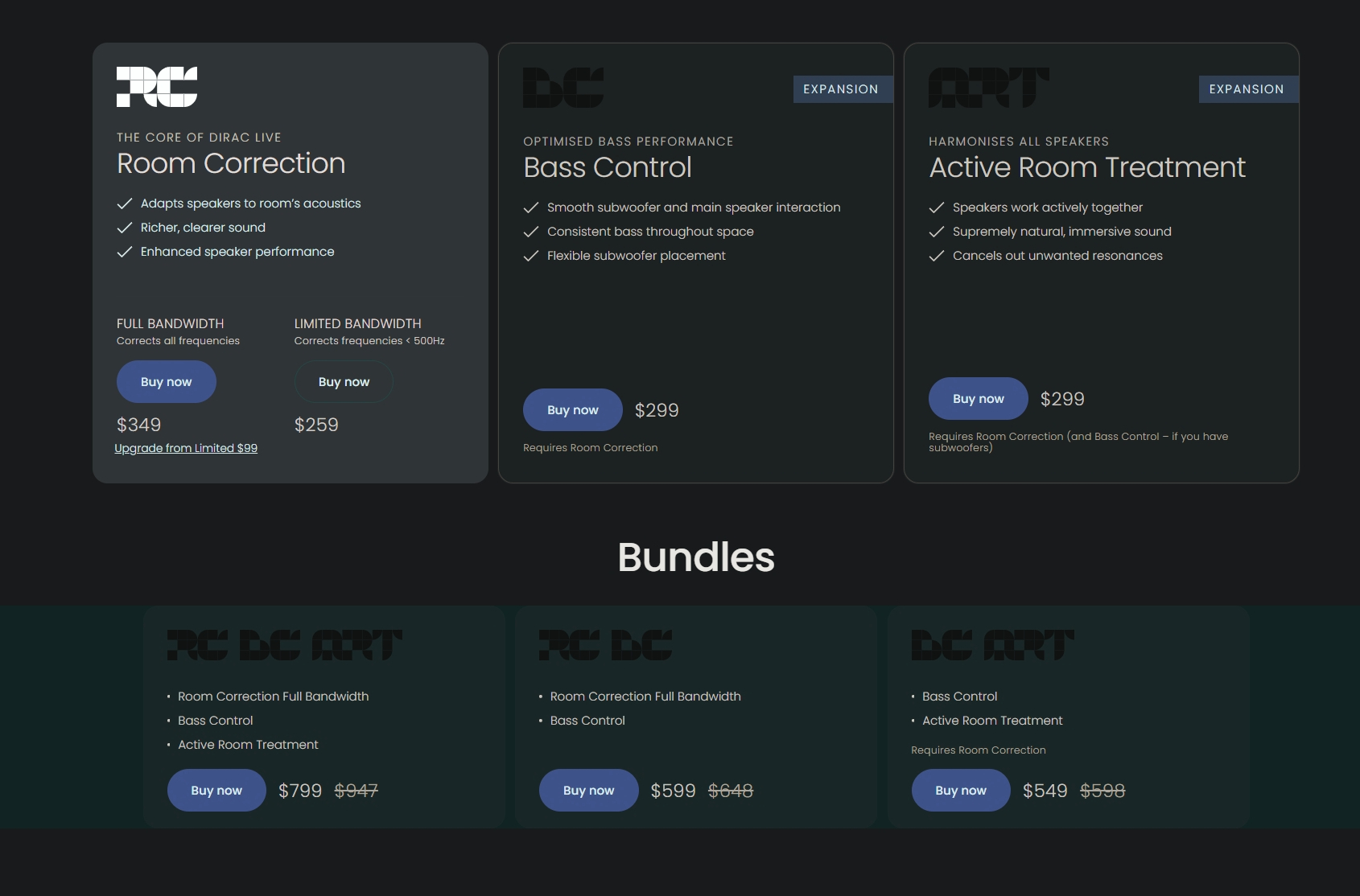The image size is (1360, 896).
Task: Buy Limited Bandwidth Room Correction for $259
Action: click(344, 382)
